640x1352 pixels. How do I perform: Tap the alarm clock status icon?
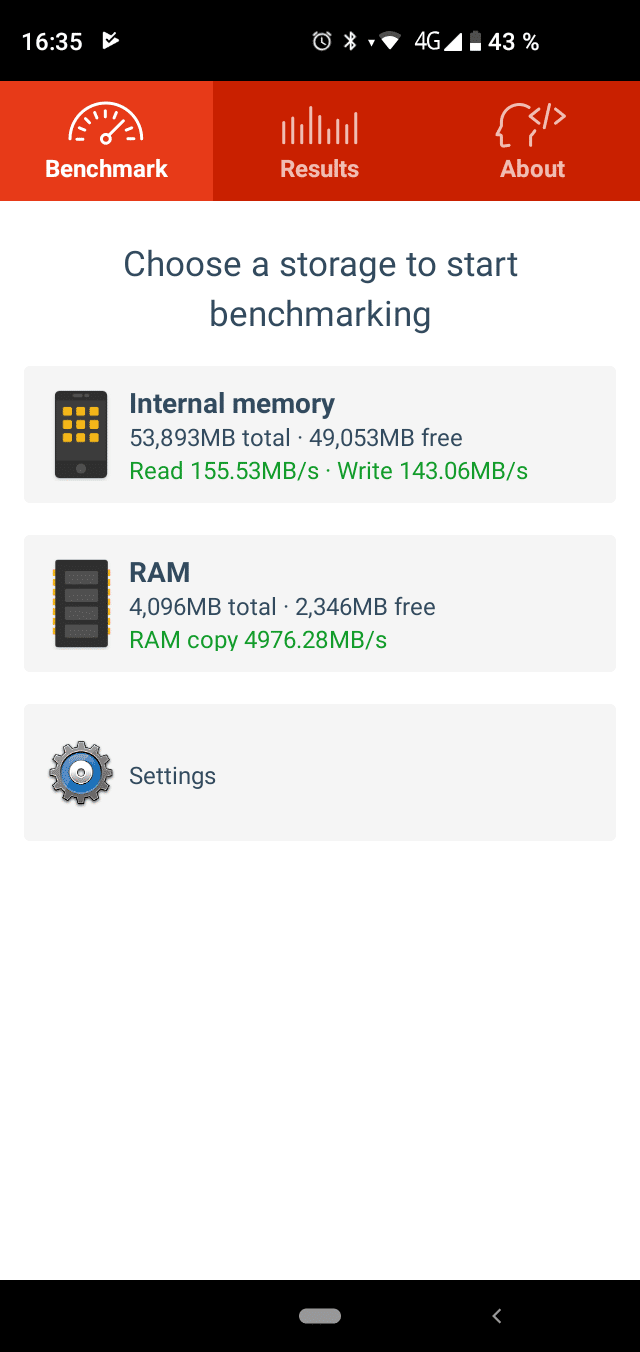(322, 41)
